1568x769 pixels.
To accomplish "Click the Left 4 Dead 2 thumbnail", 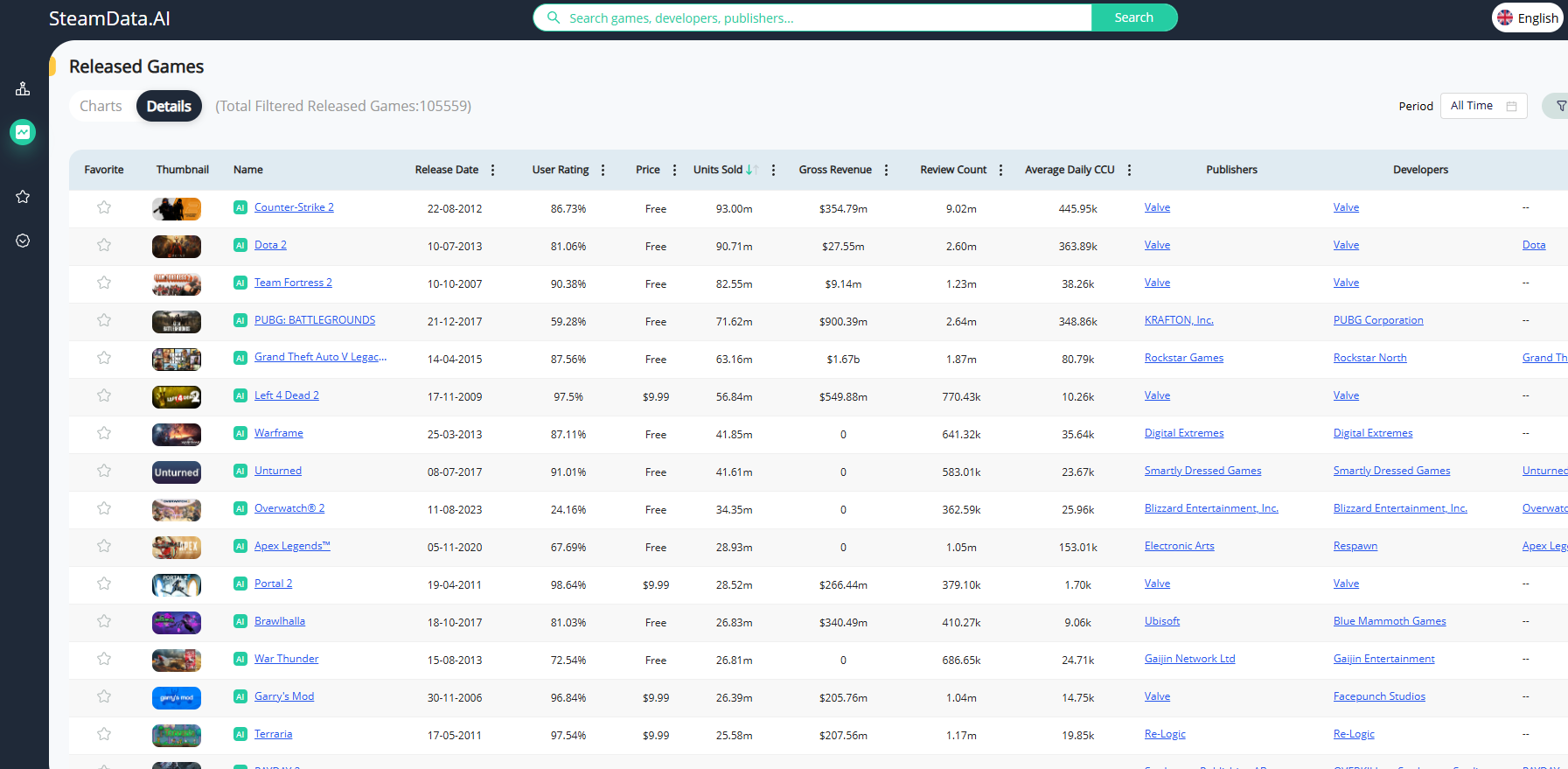I will [x=177, y=397].
